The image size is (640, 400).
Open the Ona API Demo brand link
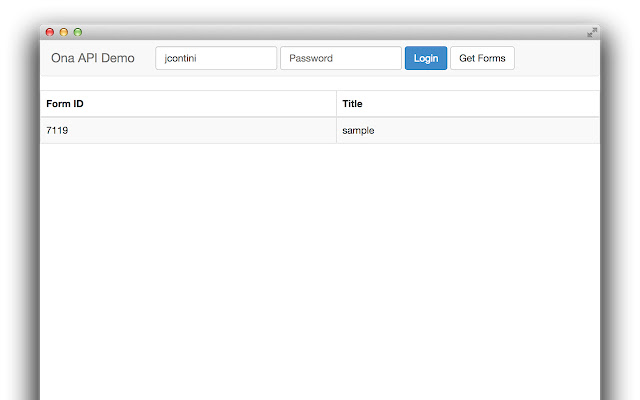(93, 58)
